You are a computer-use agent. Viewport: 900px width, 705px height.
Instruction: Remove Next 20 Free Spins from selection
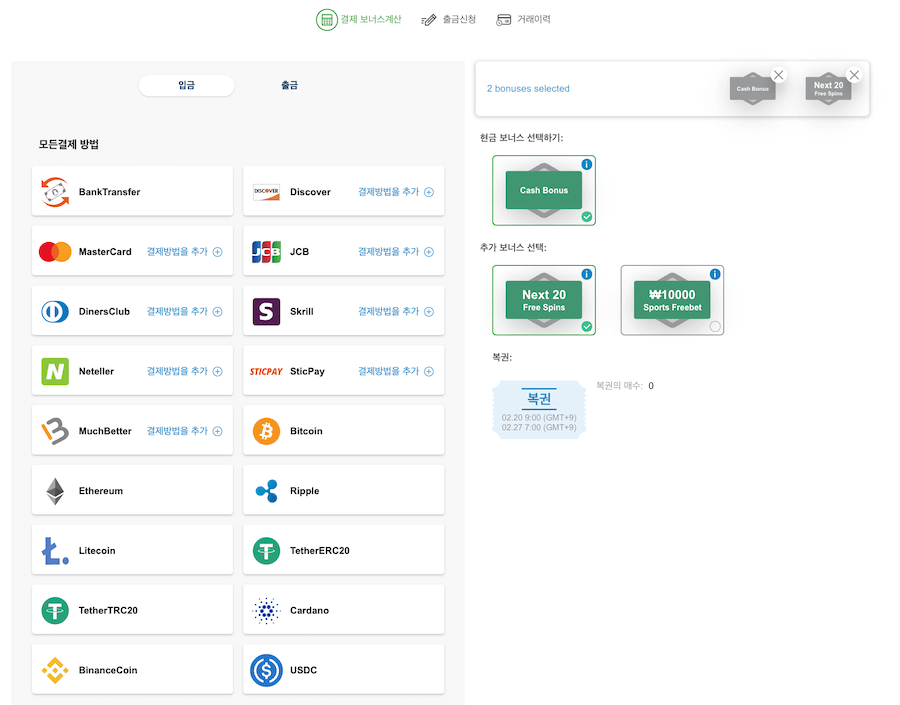tap(854, 75)
